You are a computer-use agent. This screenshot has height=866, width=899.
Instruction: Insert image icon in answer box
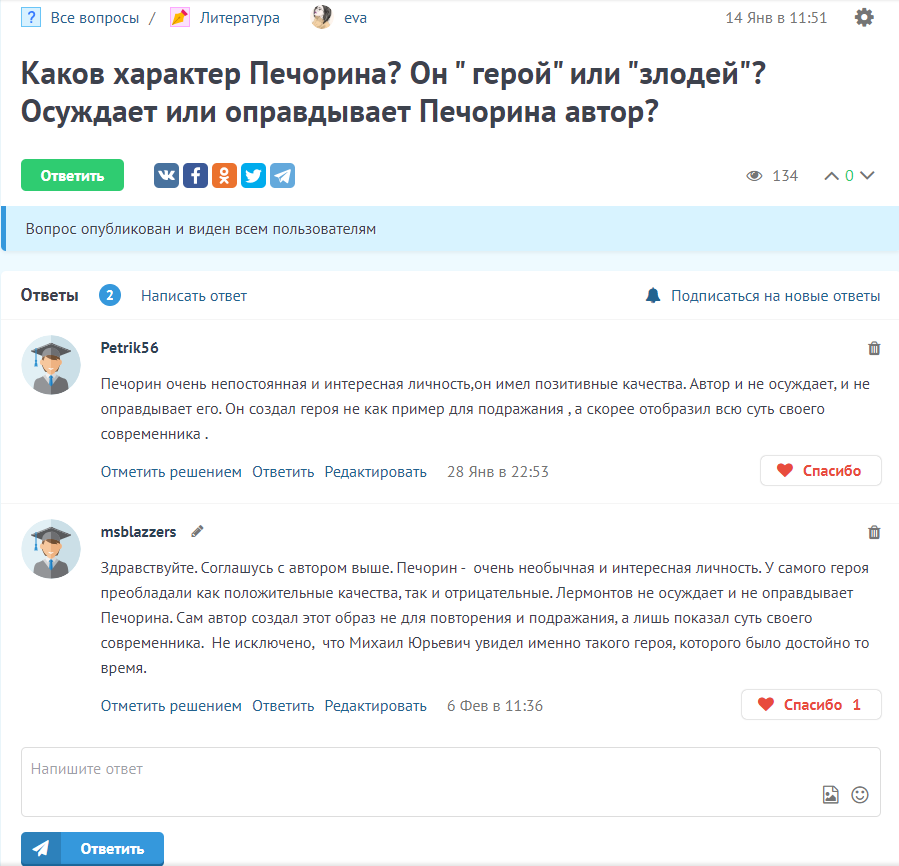coord(831,794)
